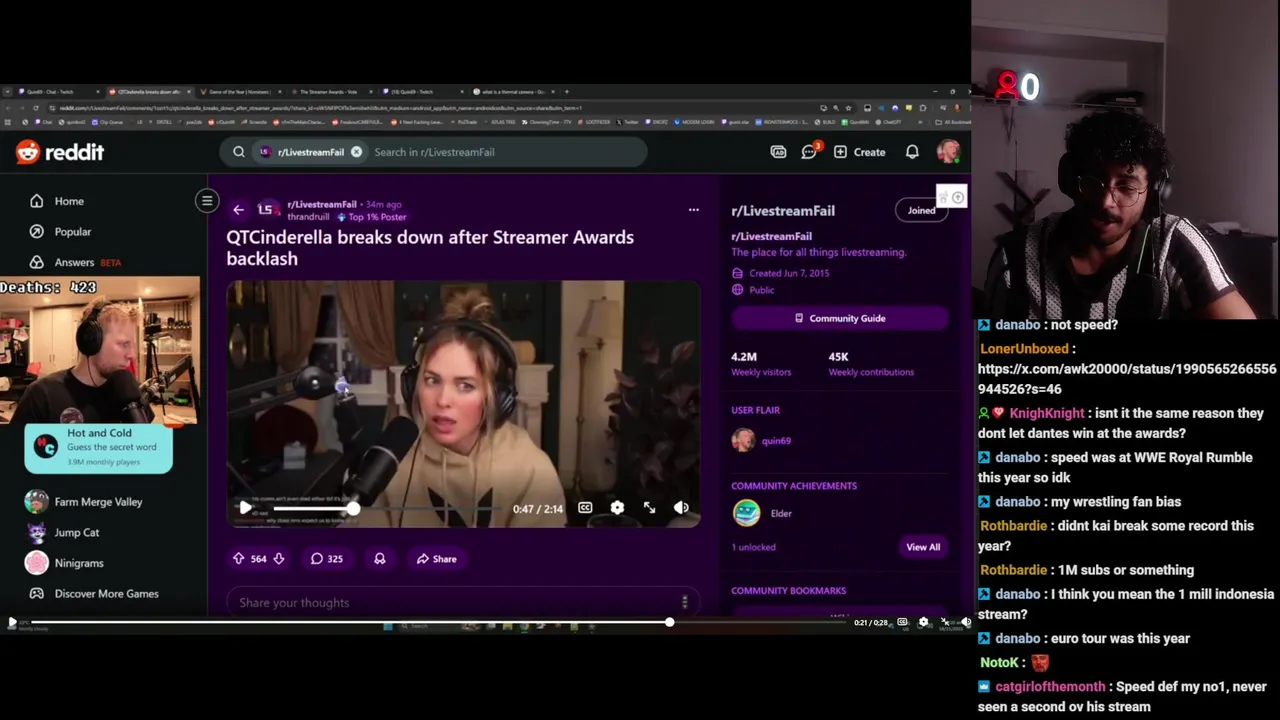The width and height of the screenshot is (1280, 720).
Task: Upvote the post
Action: (x=238, y=559)
